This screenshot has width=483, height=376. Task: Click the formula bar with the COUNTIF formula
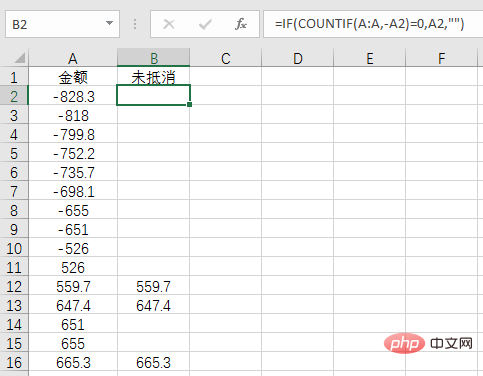(x=373, y=24)
